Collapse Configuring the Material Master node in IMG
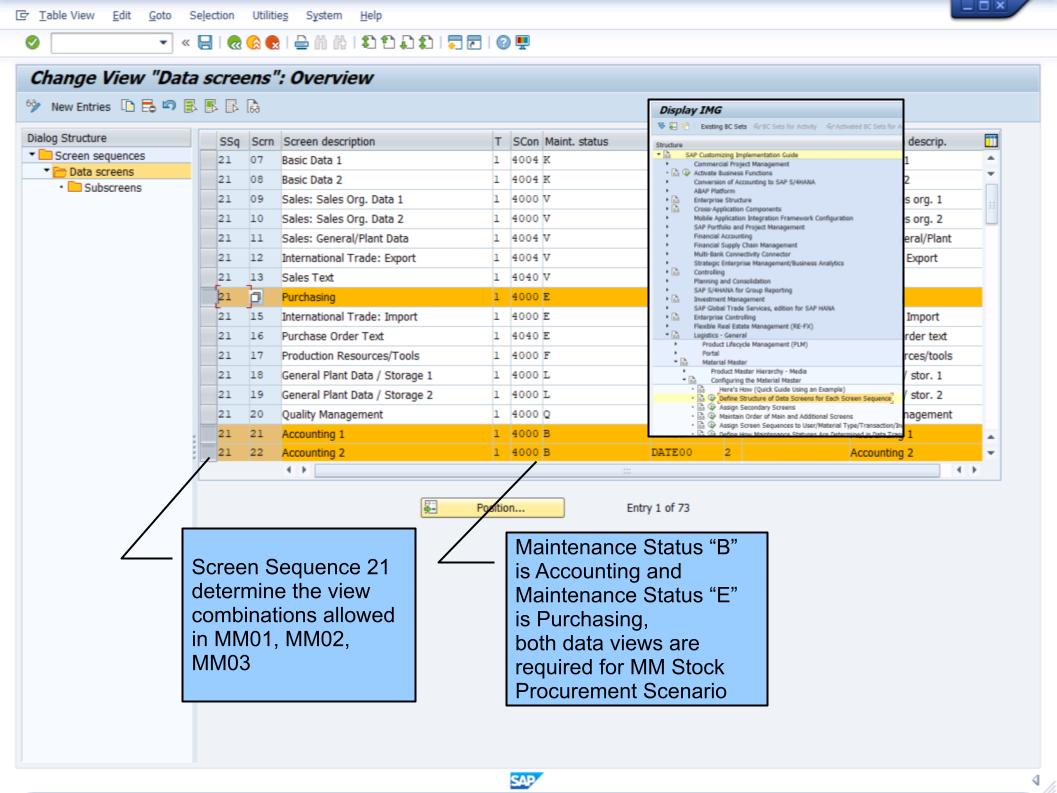This screenshot has height=793, width=1057. click(x=684, y=380)
